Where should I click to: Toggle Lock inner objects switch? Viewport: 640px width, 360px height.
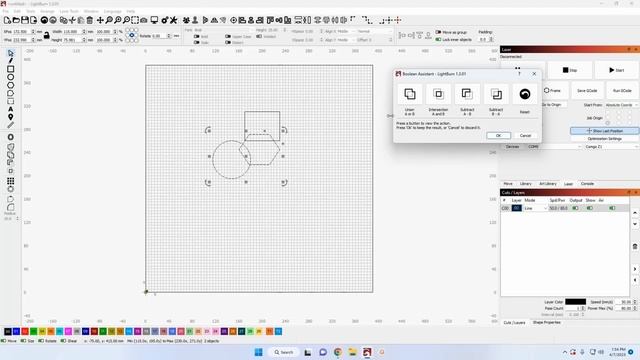[x=438, y=40]
